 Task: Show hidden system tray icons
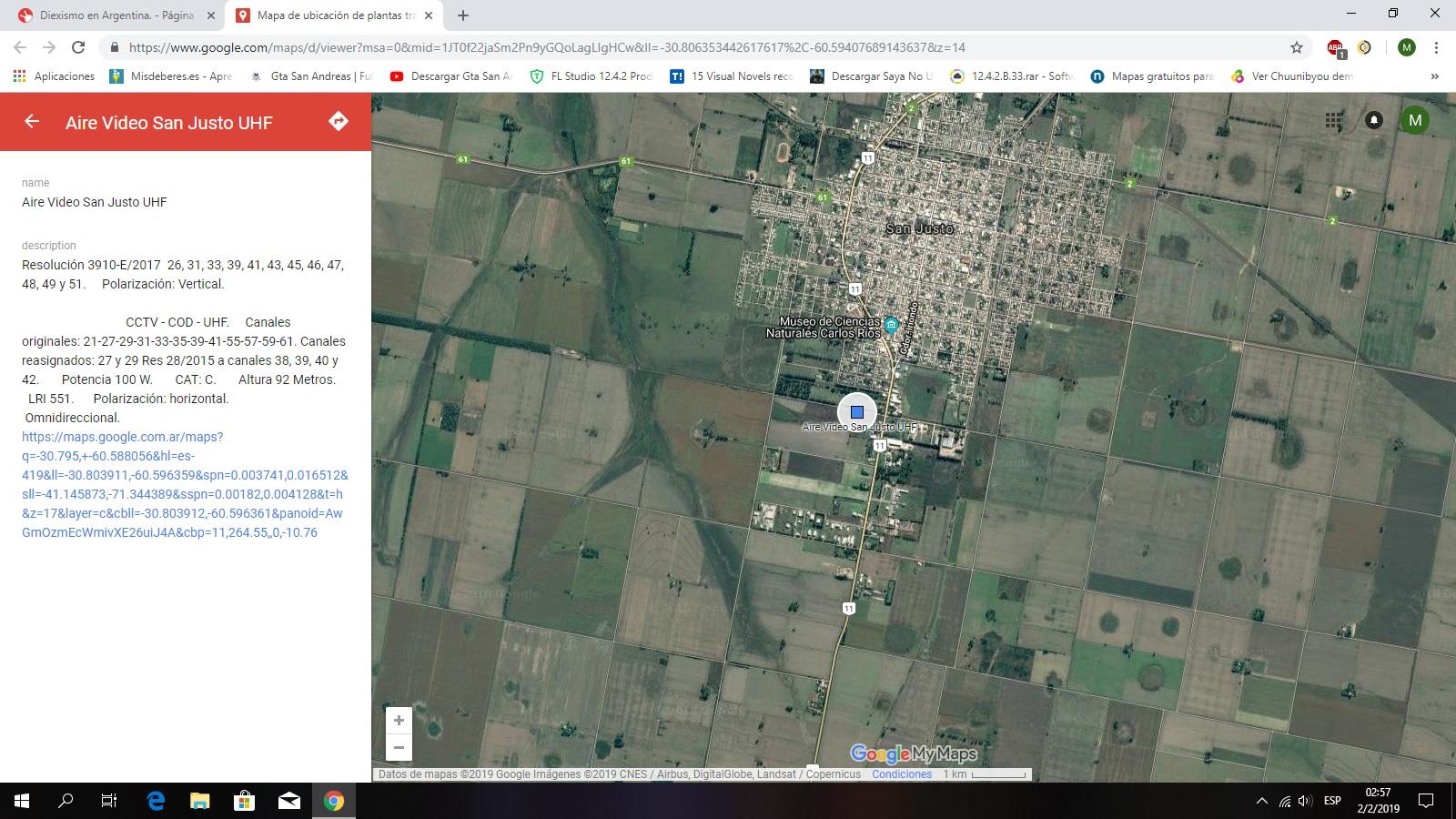(1261, 801)
